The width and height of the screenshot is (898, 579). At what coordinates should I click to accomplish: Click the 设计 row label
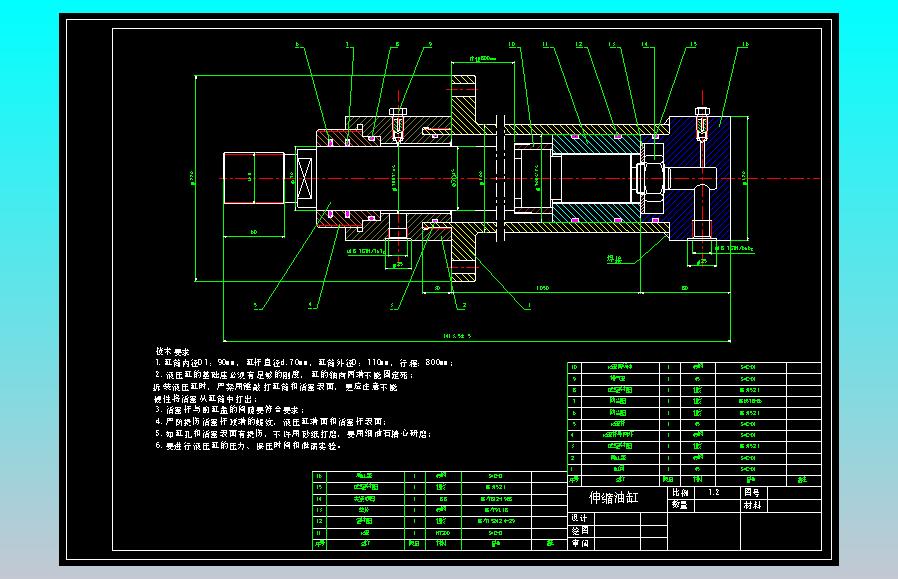[x=579, y=518]
